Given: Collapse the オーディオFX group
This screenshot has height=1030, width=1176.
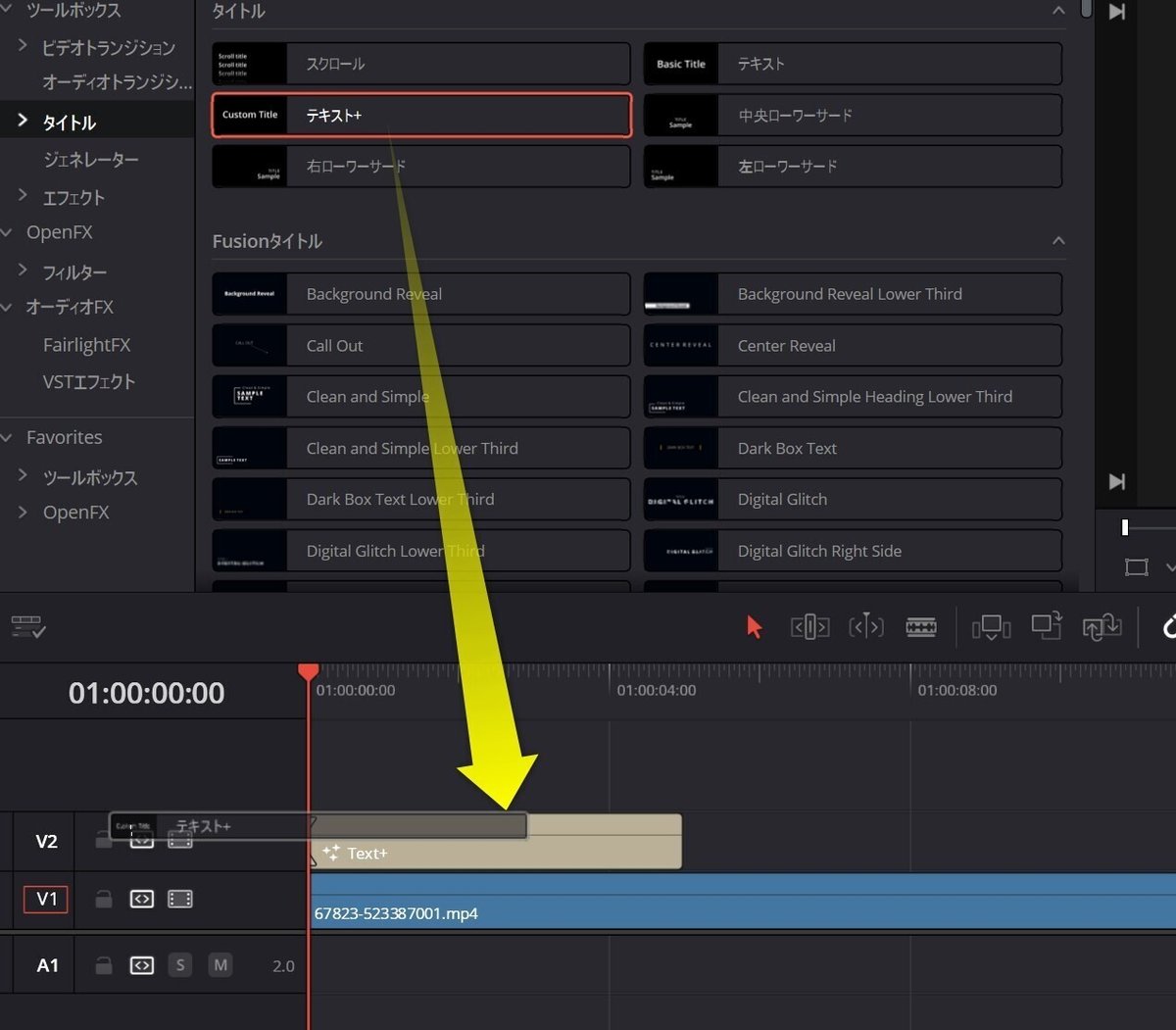Looking at the screenshot, I should (x=7, y=307).
